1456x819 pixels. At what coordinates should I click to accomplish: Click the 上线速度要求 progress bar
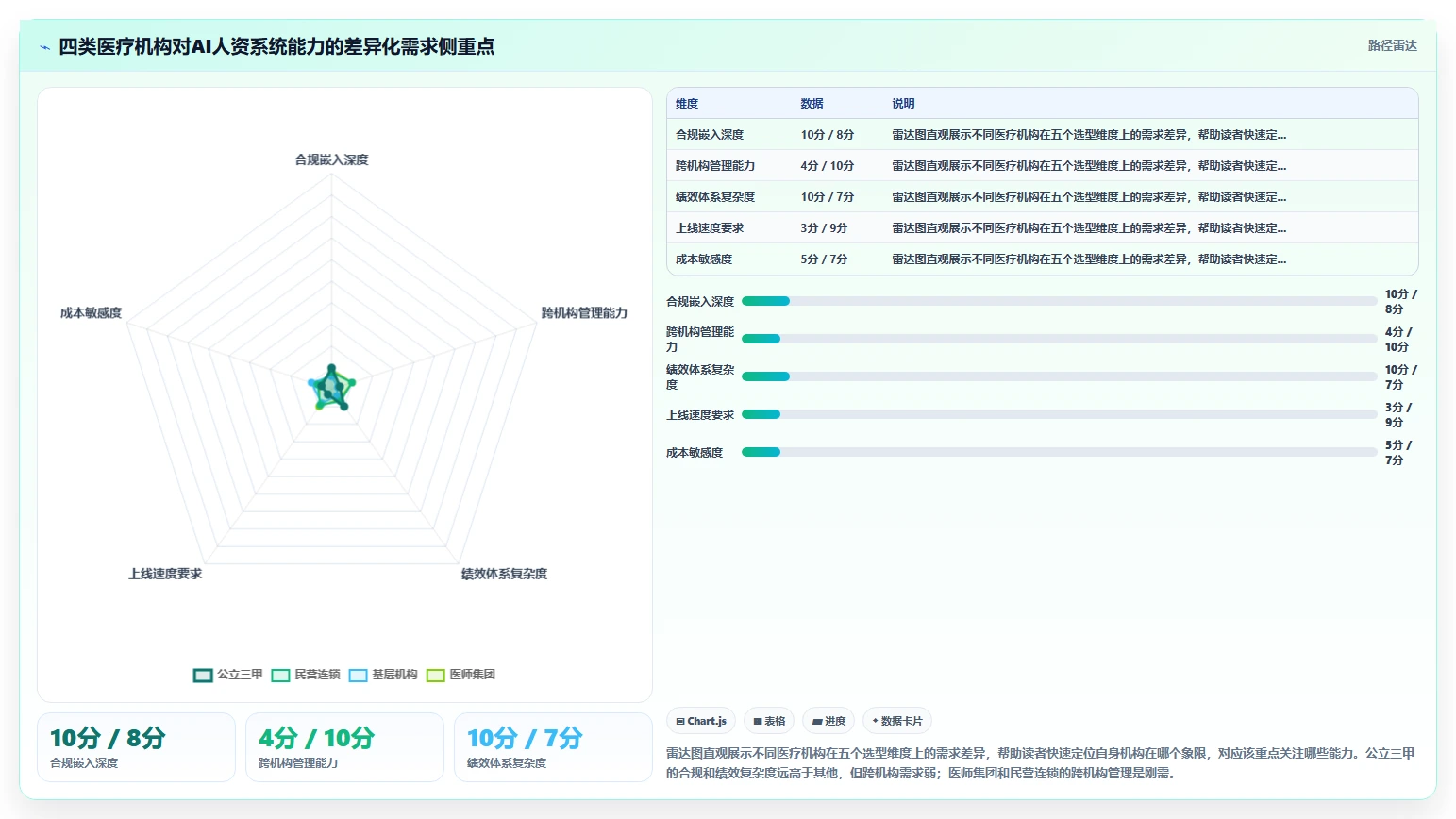tap(1059, 414)
